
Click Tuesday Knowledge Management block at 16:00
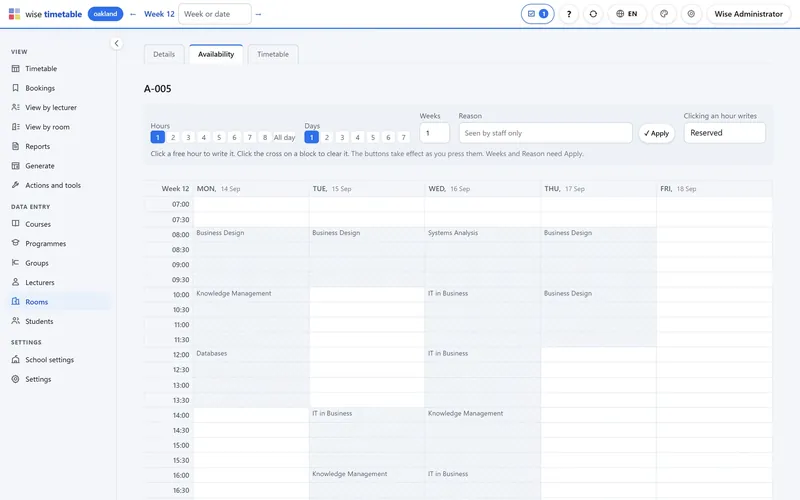367,484
